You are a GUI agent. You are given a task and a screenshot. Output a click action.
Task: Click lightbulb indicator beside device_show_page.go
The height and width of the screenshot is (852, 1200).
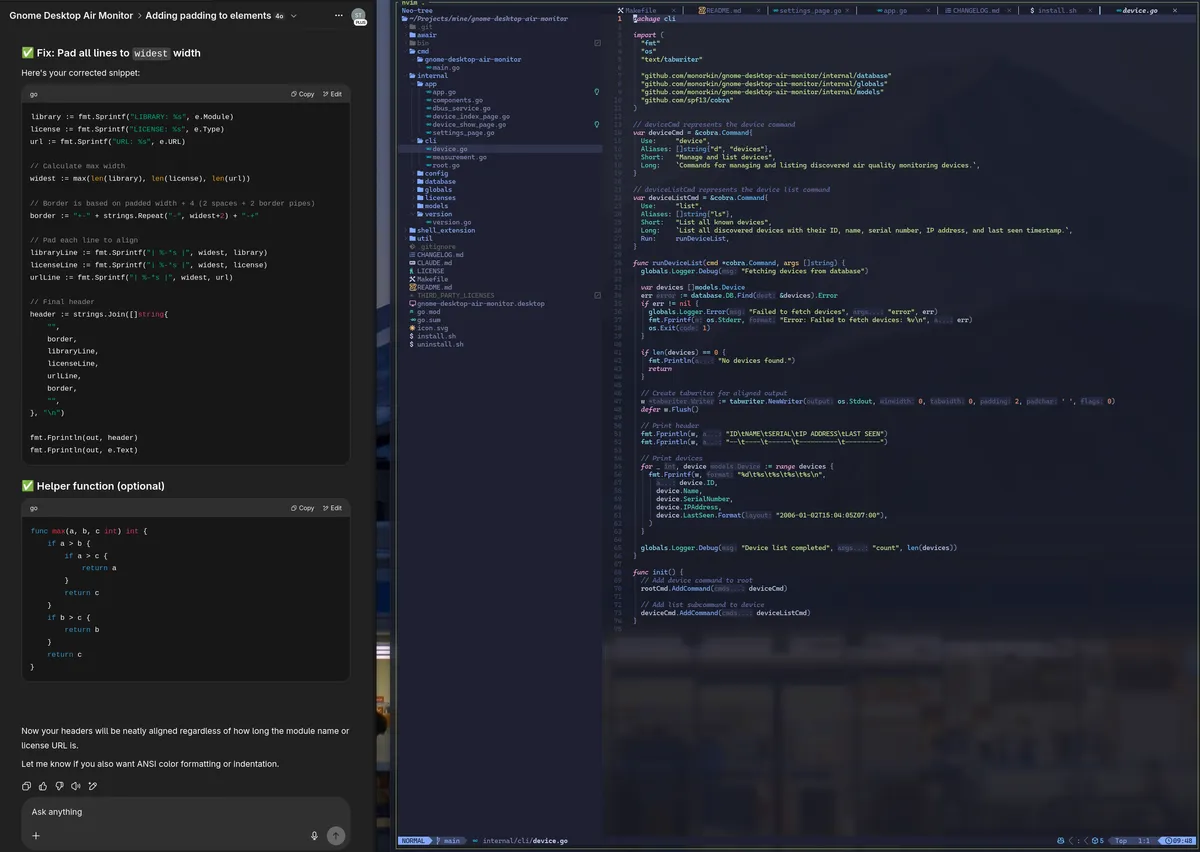tap(597, 124)
